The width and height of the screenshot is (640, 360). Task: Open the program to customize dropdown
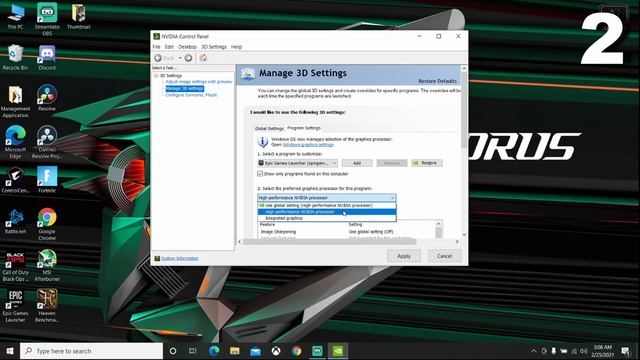(x=298, y=163)
